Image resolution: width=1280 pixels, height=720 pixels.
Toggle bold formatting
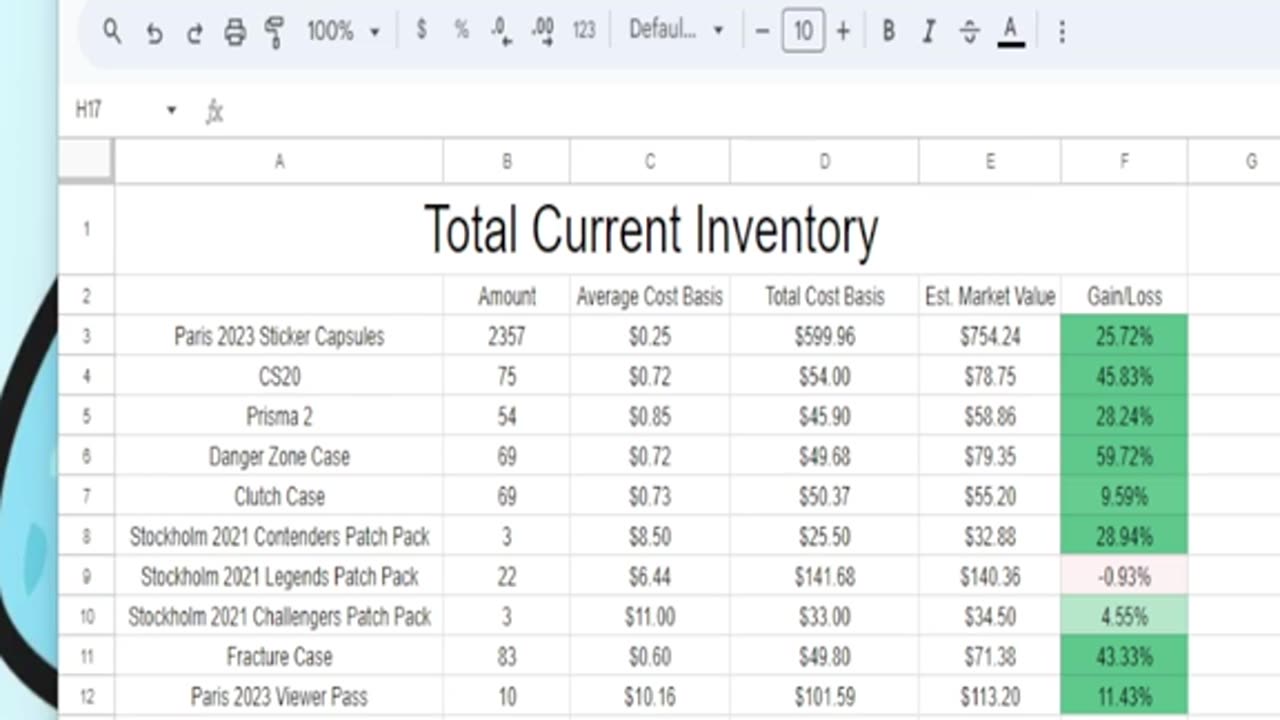pyautogui.click(x=888, y=32)
